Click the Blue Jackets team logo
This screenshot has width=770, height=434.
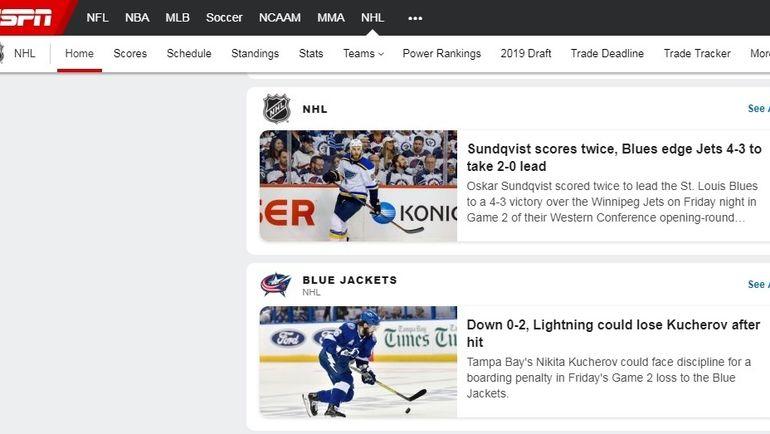(x=276, y=285)
